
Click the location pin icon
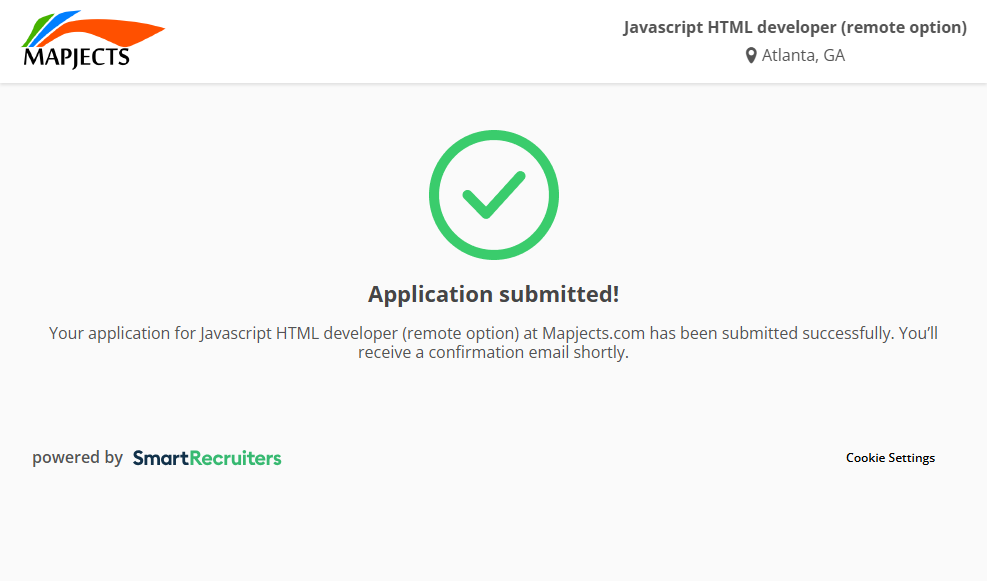coord(751,56)
